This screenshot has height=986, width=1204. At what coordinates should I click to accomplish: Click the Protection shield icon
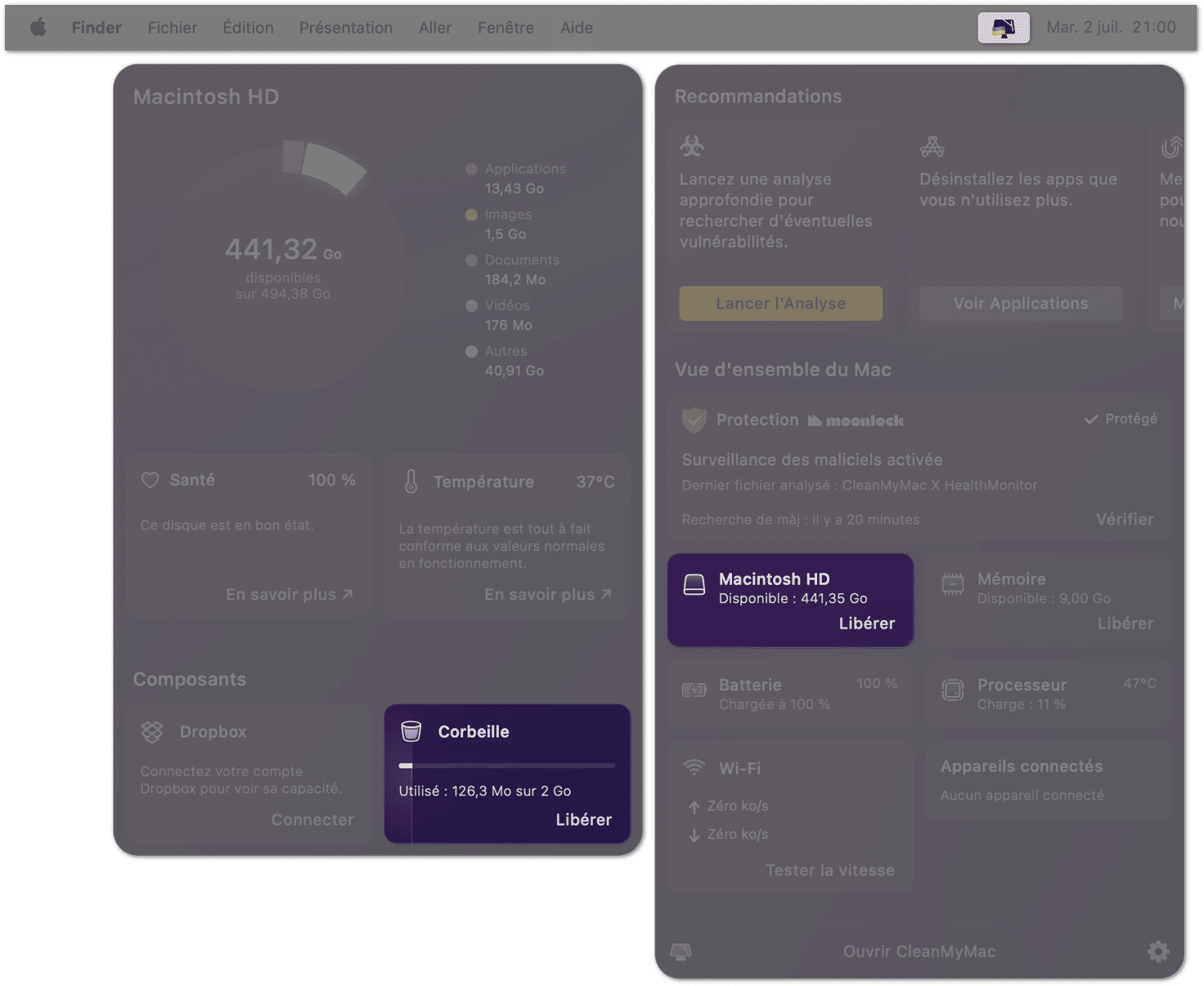694,420
